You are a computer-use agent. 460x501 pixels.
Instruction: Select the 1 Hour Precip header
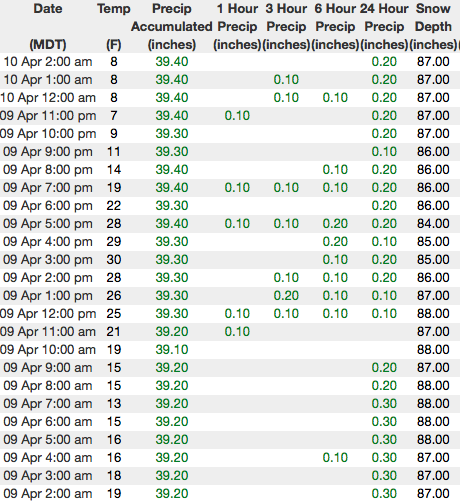pyautogui.click(x=237, y=26)
